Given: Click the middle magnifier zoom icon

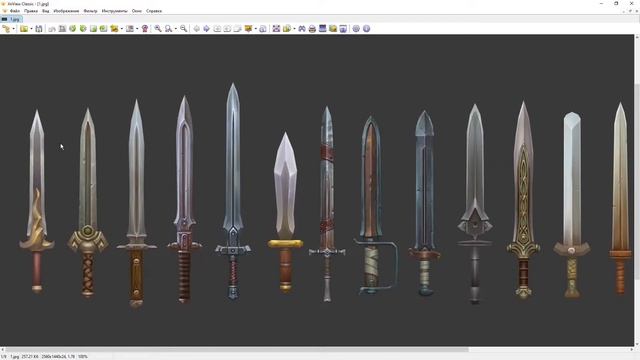Looking at the screenshot, I should (x=168, y=29).
